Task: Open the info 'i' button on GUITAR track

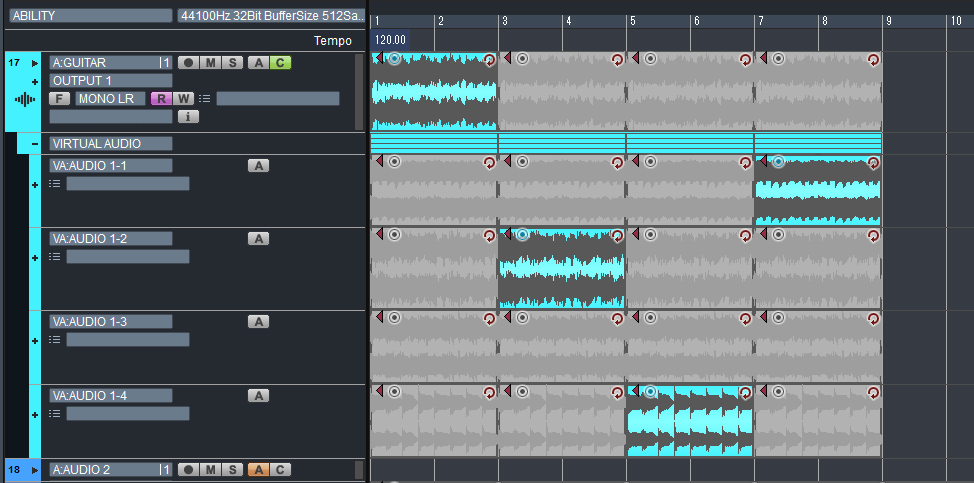Action: coord(188,116)
